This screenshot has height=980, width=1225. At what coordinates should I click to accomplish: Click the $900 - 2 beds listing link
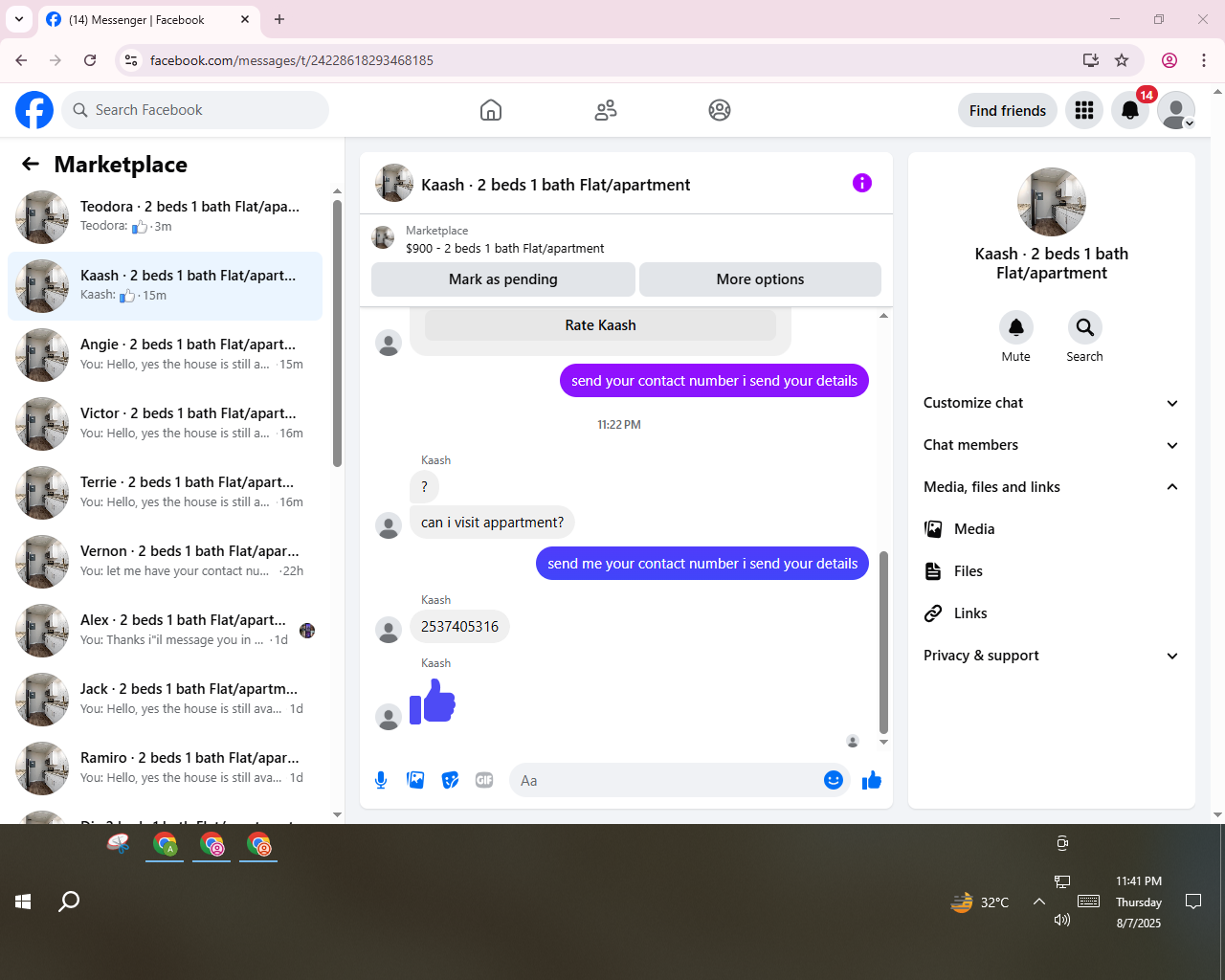[x=504, y=248]
